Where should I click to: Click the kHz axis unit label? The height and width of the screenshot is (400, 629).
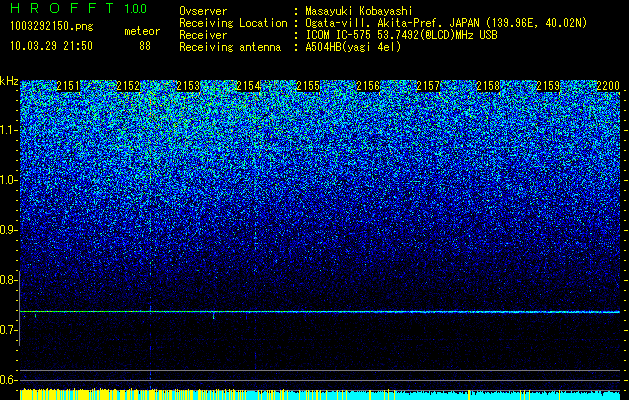9,81
